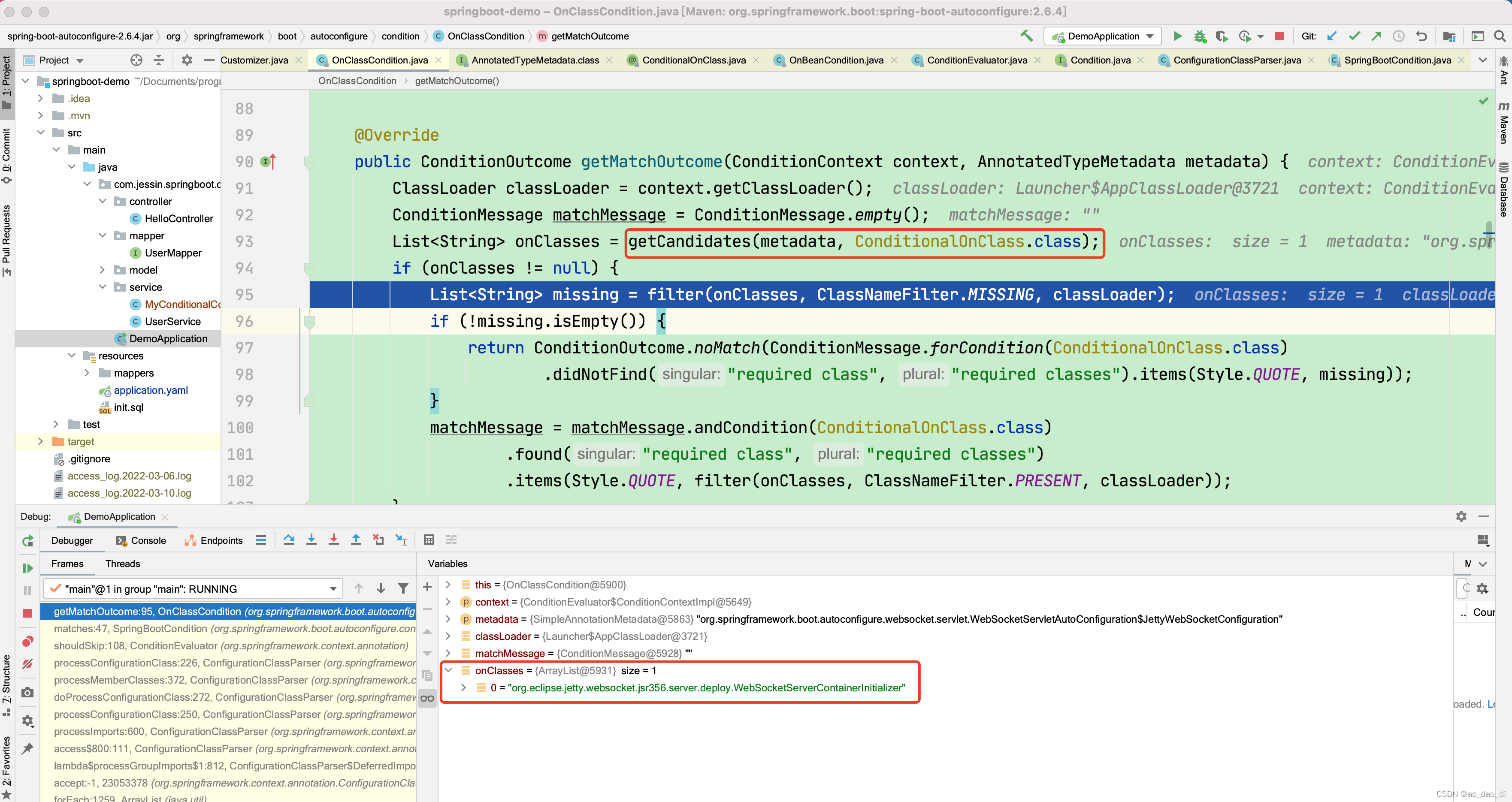Click Git Commit green checkmark

(x=1355, y=36)
